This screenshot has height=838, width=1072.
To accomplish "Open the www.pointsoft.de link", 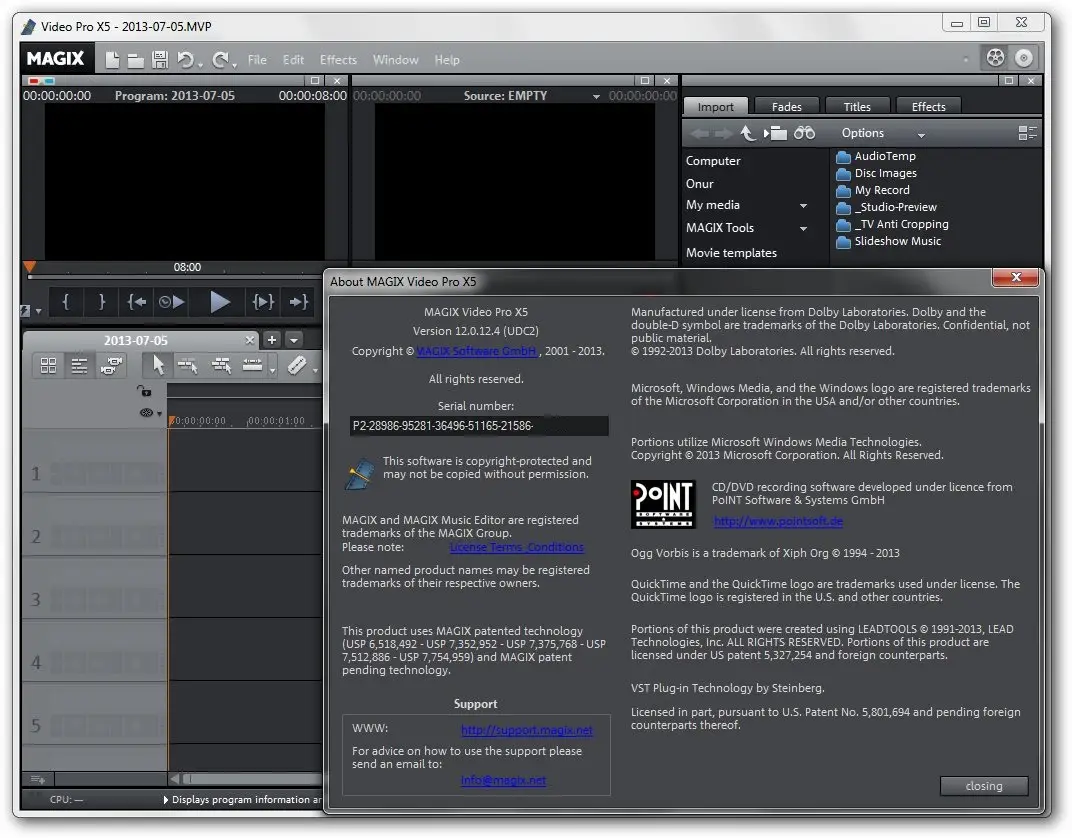I will [x=778, y=522].
